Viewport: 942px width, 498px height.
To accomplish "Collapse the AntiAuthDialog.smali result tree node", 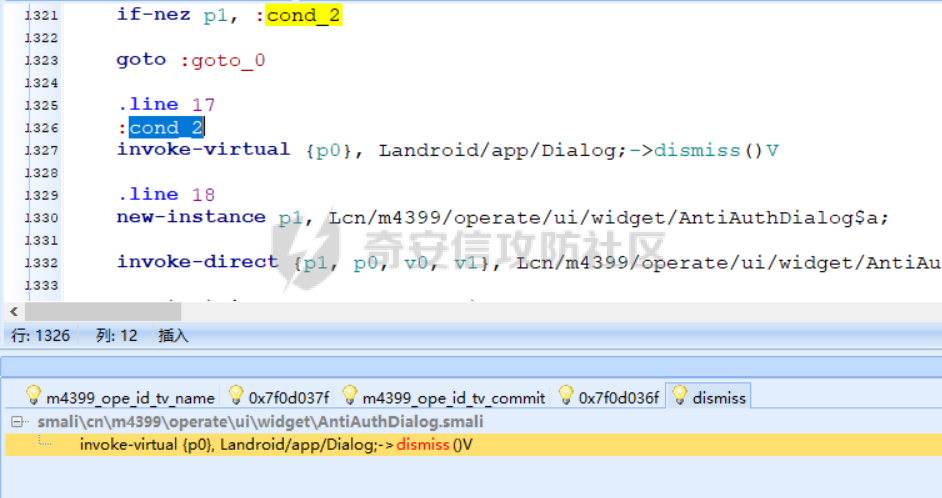I will coord(19,422).
